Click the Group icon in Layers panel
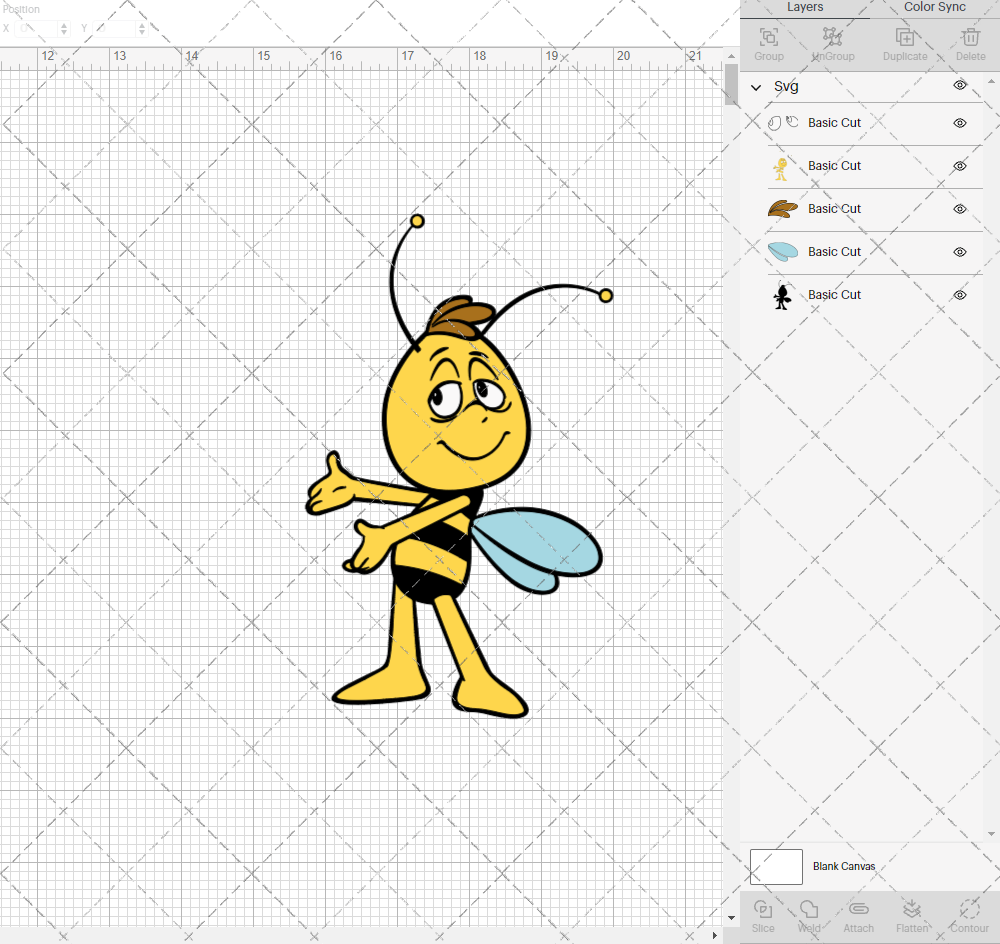The width and height of the screenshot is (1000, 944). click(768, 38)
